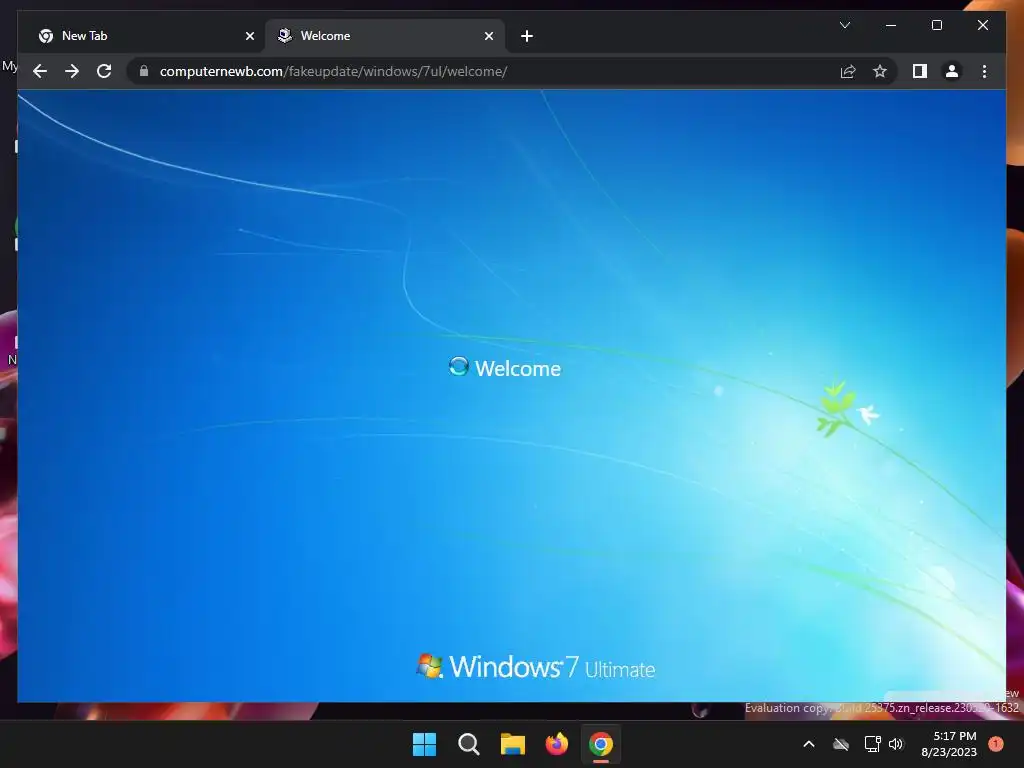Open taskbar Search
Image resolution: width=1024 pixels, height=768 pixels.
point(468,744)
